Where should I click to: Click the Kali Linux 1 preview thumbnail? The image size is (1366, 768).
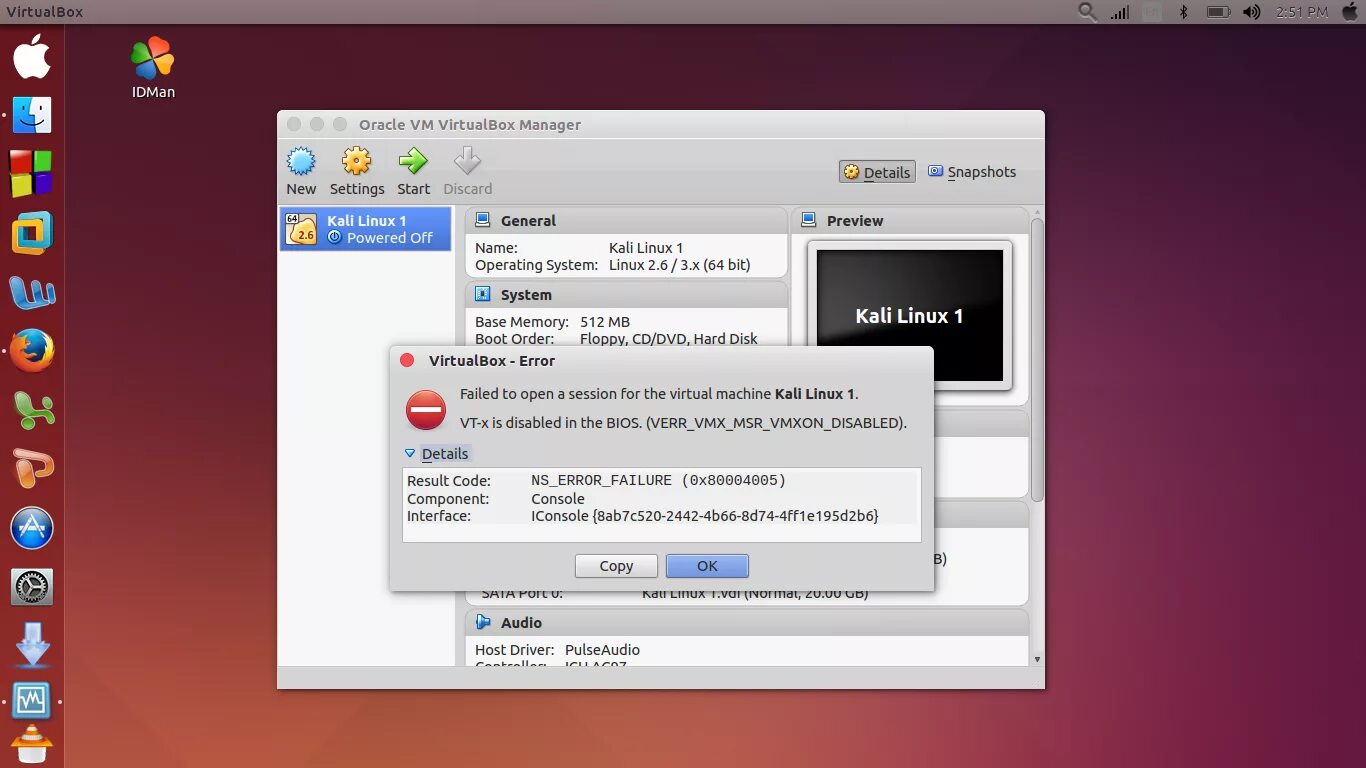[910, 315]
